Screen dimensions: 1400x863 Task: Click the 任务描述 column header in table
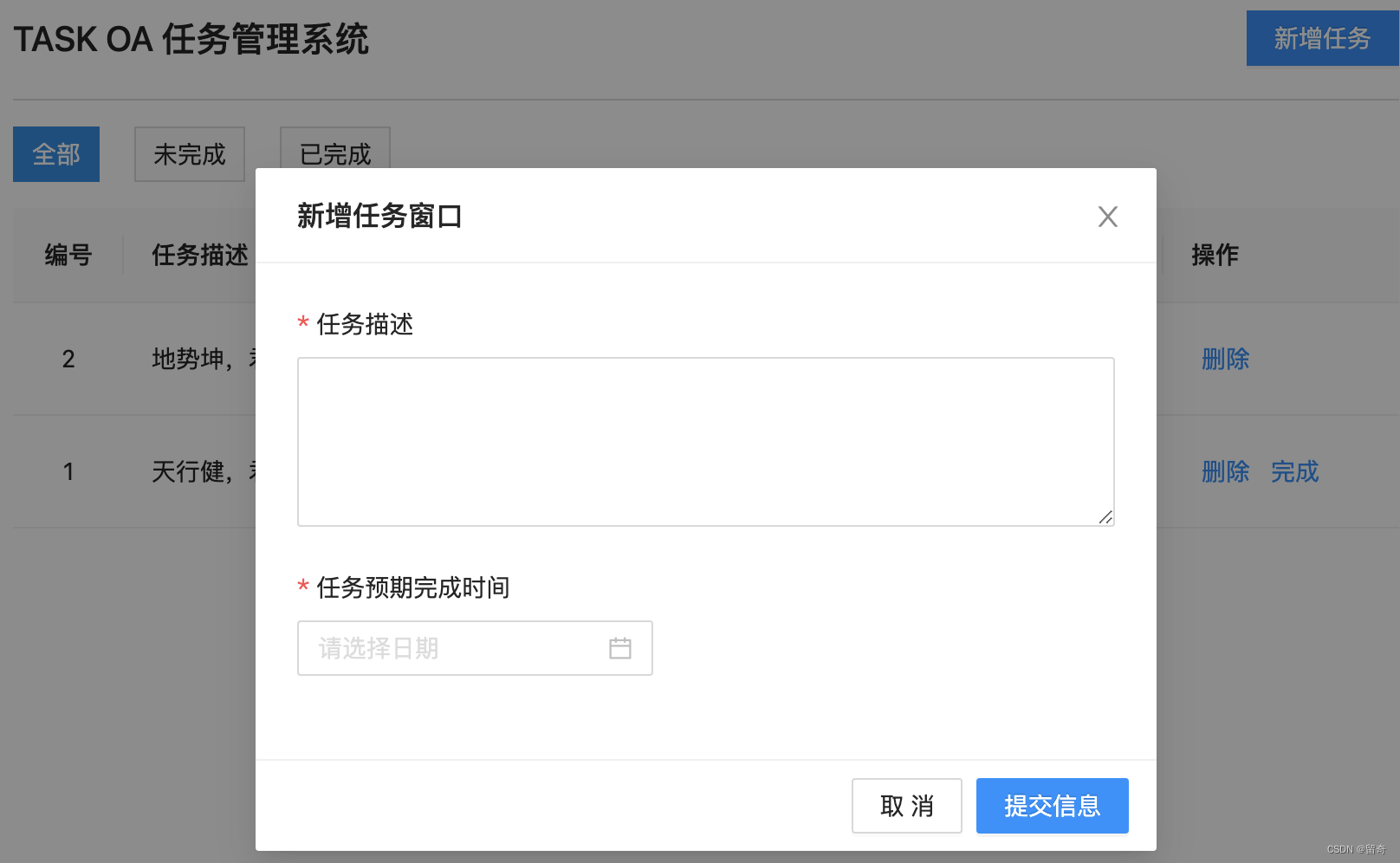point(200,255)
